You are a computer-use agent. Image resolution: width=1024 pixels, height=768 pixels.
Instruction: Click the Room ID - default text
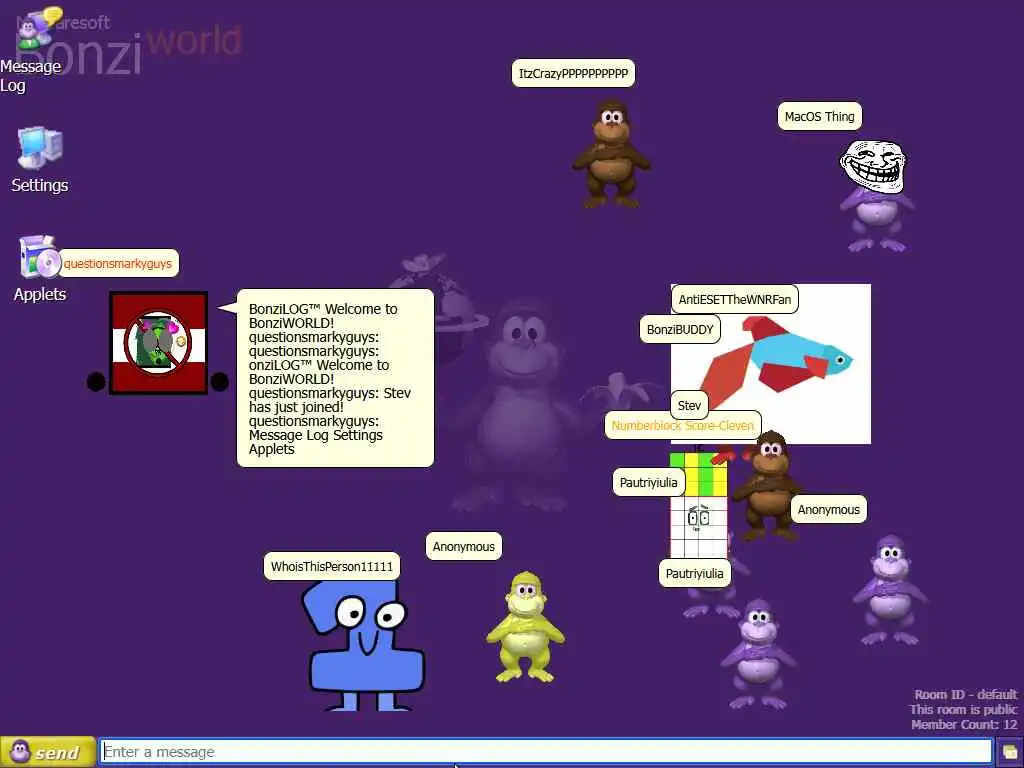click(x=965, y=694)
